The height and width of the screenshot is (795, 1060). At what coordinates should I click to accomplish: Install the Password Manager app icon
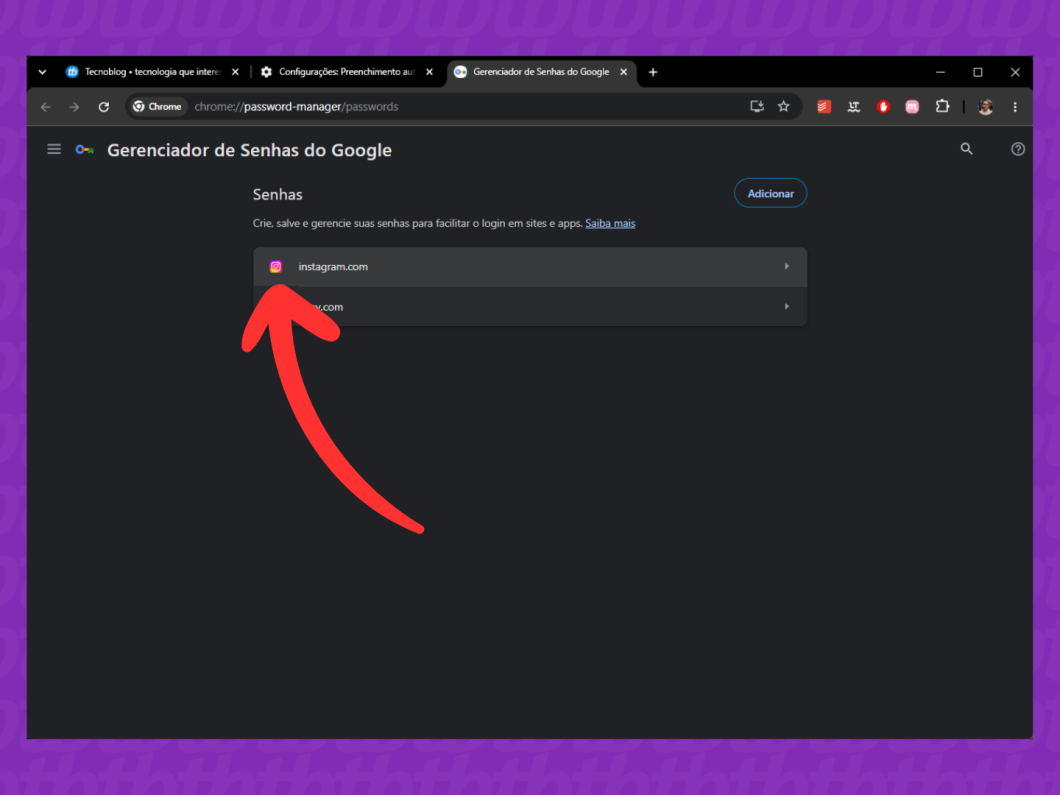(x=756, y=106)
